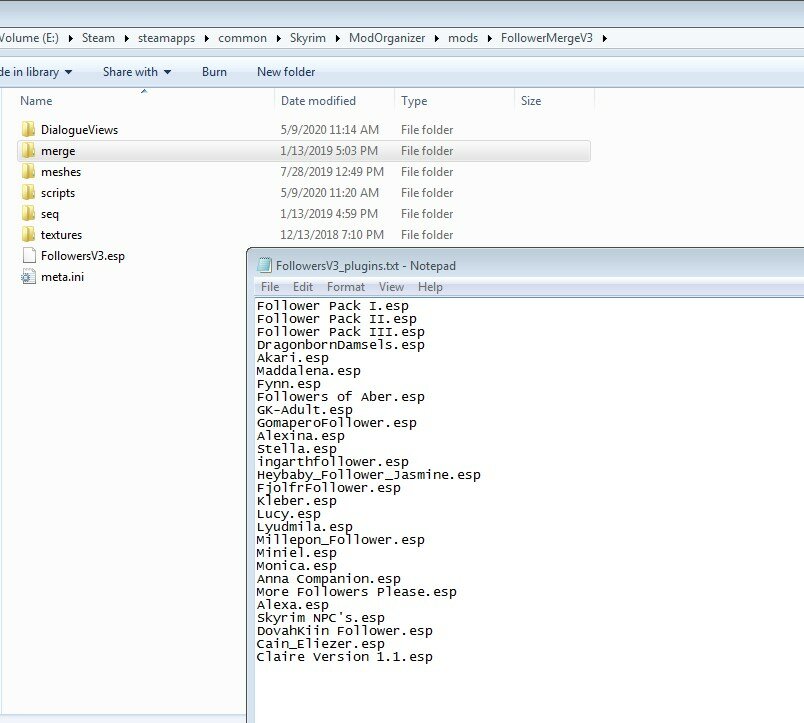Viewport: 804px width, 723px height.
Task: Select the seq folder name
Action: pos(50,214)
